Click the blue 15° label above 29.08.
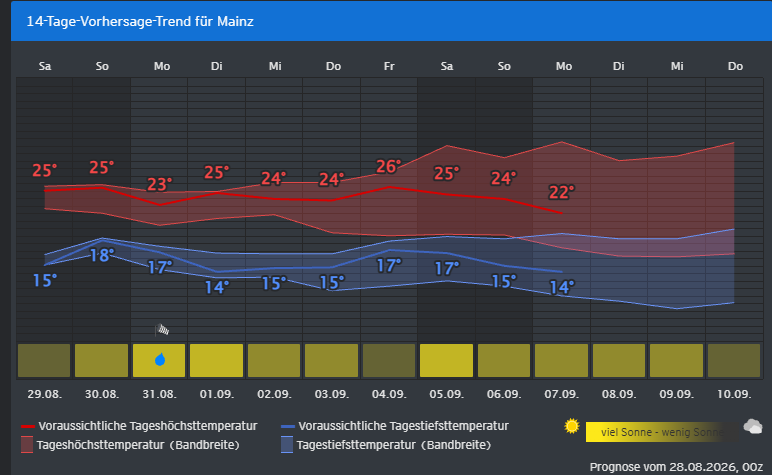The height and width of the screenshot is (475, 772). [x=45, y=281]
